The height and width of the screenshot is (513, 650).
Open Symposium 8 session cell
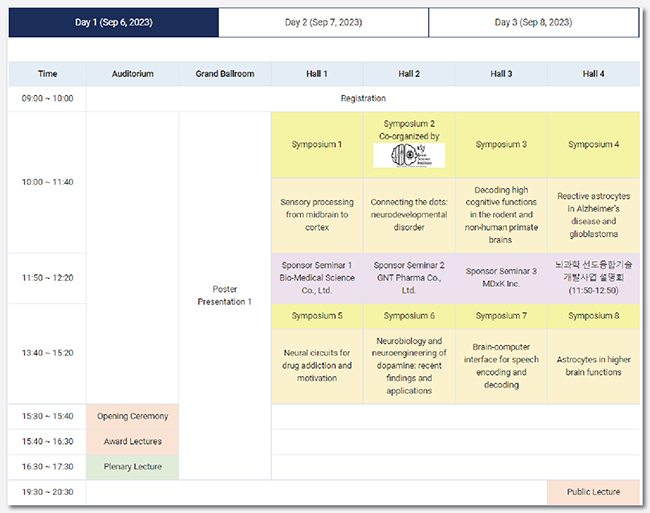tap(594, 316)
